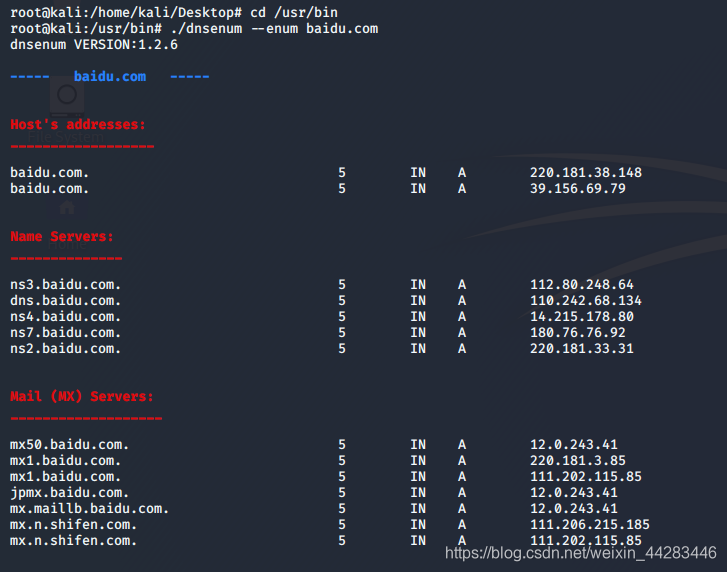Select IP 12.0.243.41 in the mx.maillb row

click(x=574, y=508)
